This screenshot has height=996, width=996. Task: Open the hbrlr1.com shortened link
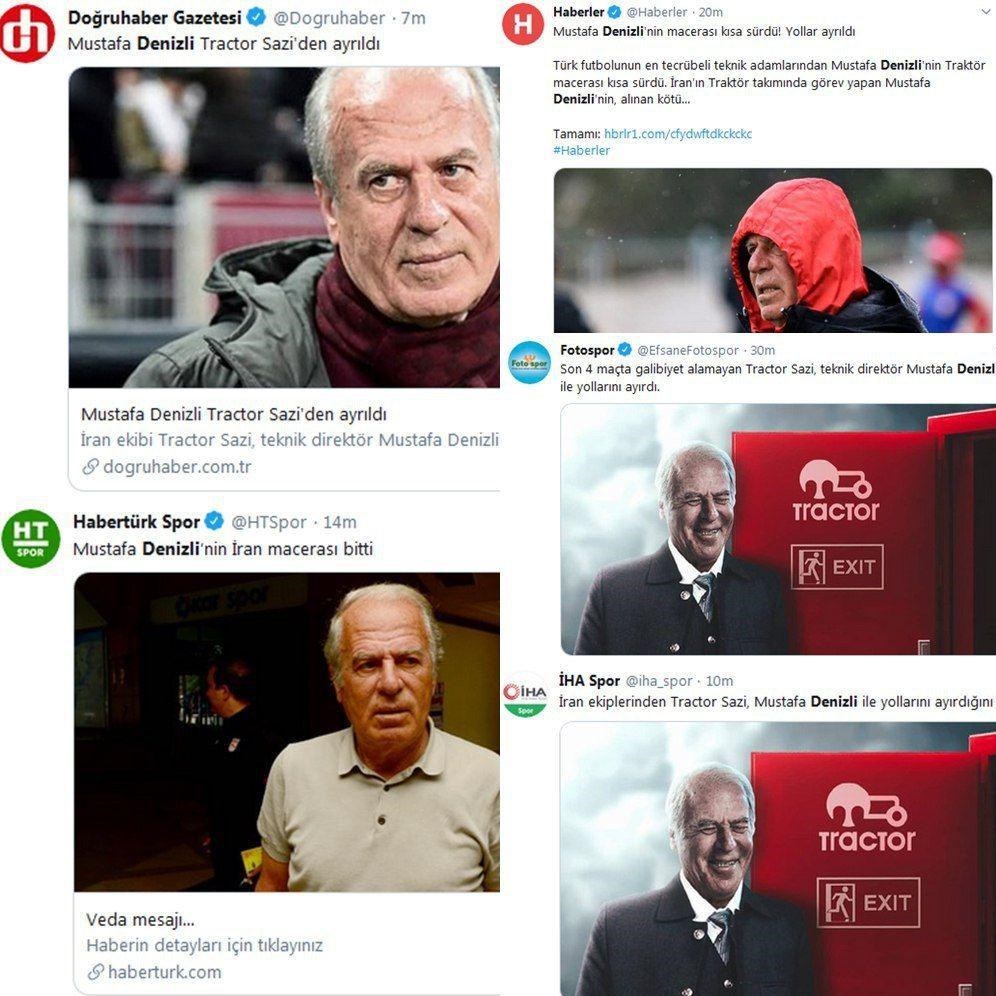pyautogui.click(x=678, y=133)
